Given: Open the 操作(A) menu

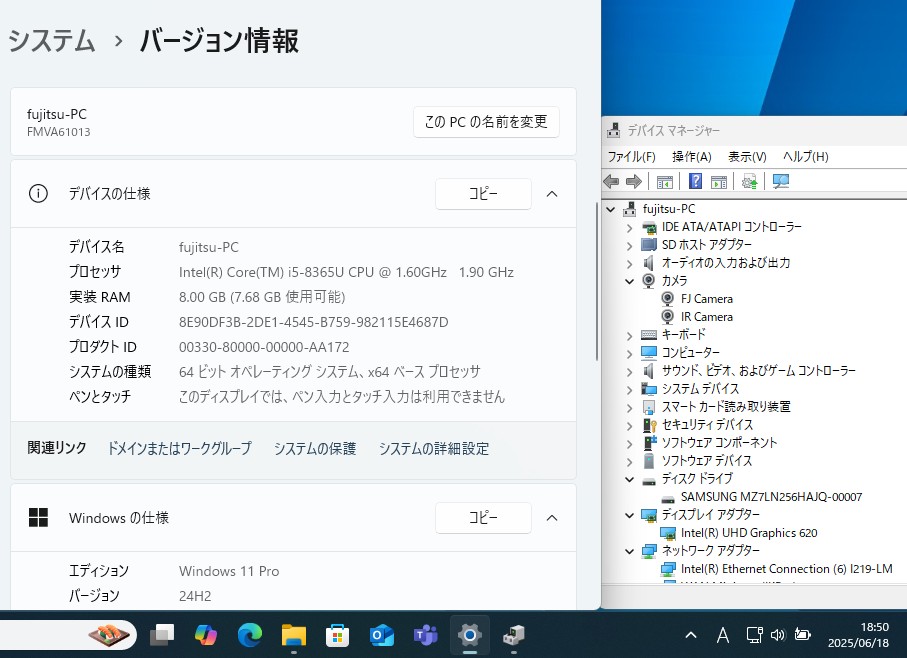Looking at the screenshot, I should tap(692, 157).
